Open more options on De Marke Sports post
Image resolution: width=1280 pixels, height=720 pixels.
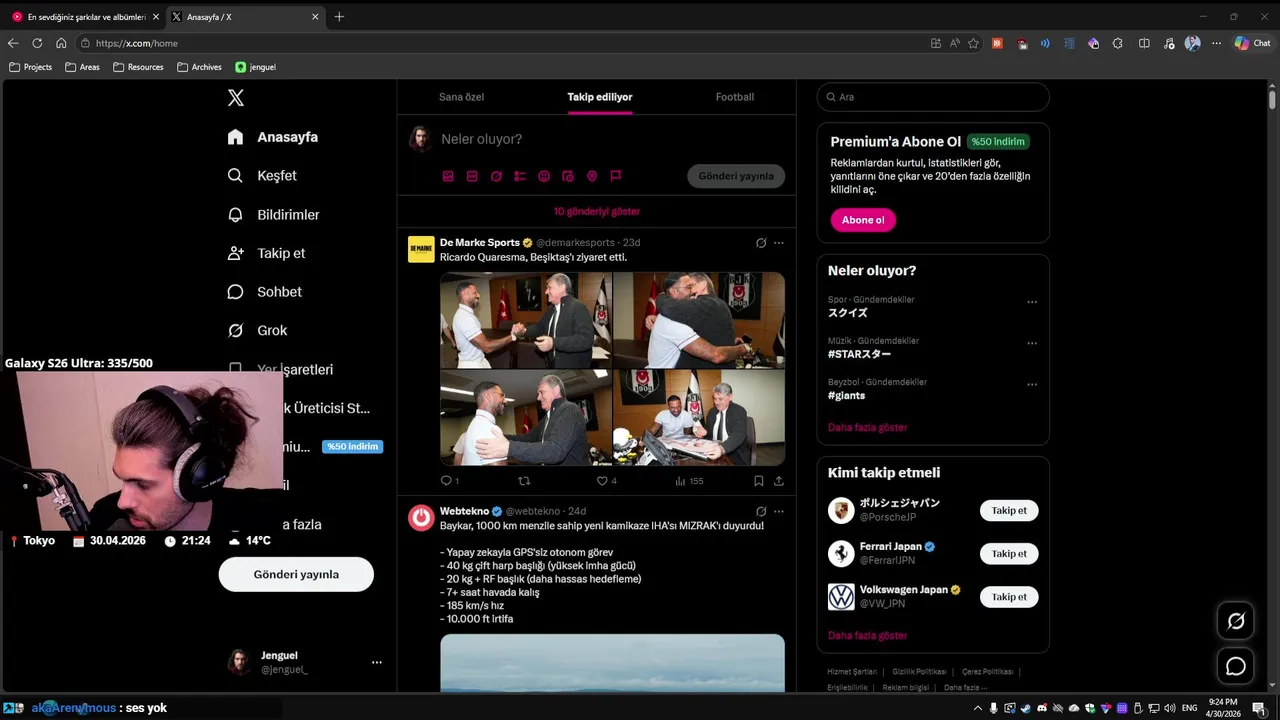coord(779,243)
